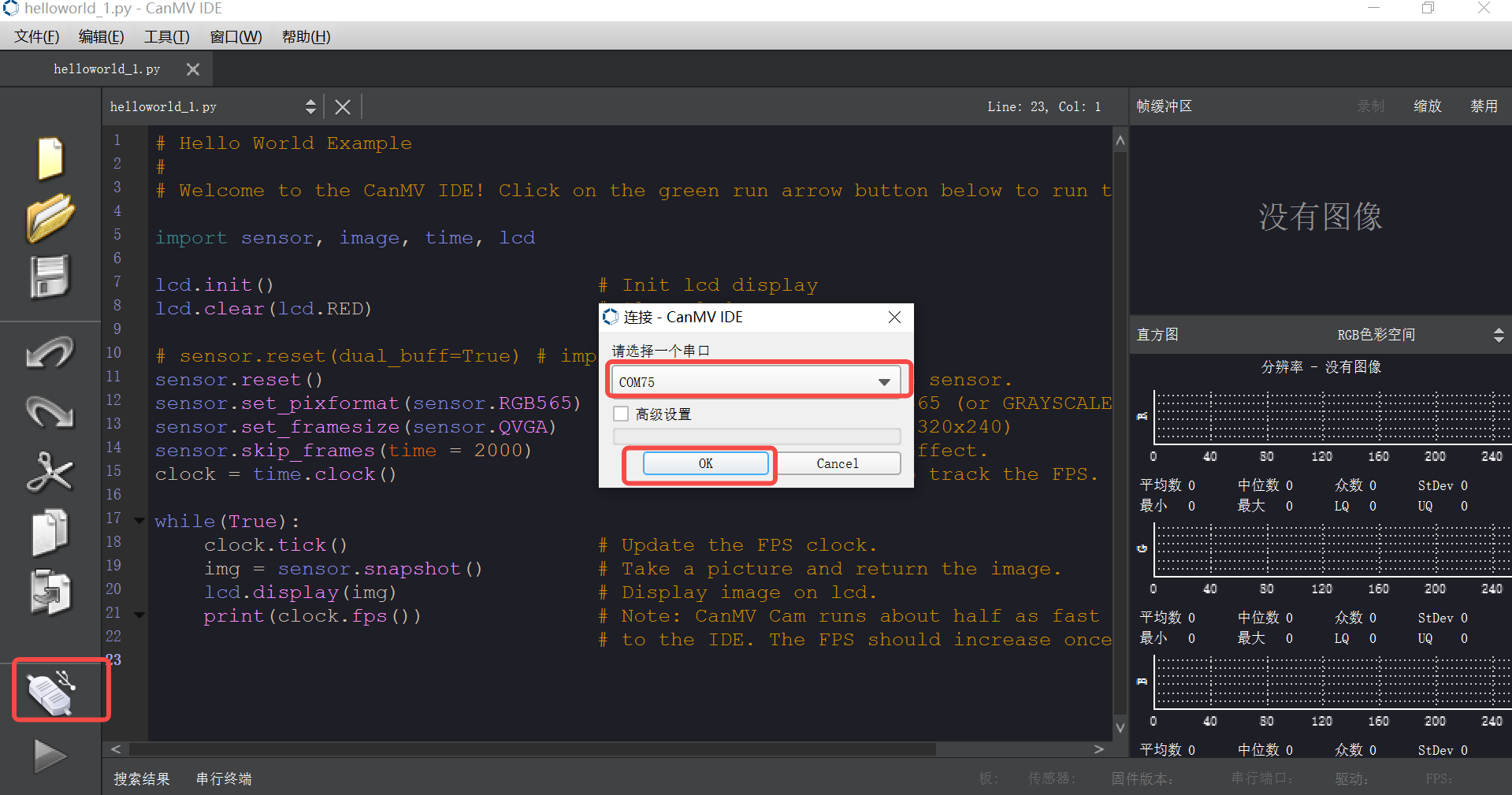Screen dimensions: 1512x795
Task: Open the 帮助(H) menu
Action: tap(306, 37)
